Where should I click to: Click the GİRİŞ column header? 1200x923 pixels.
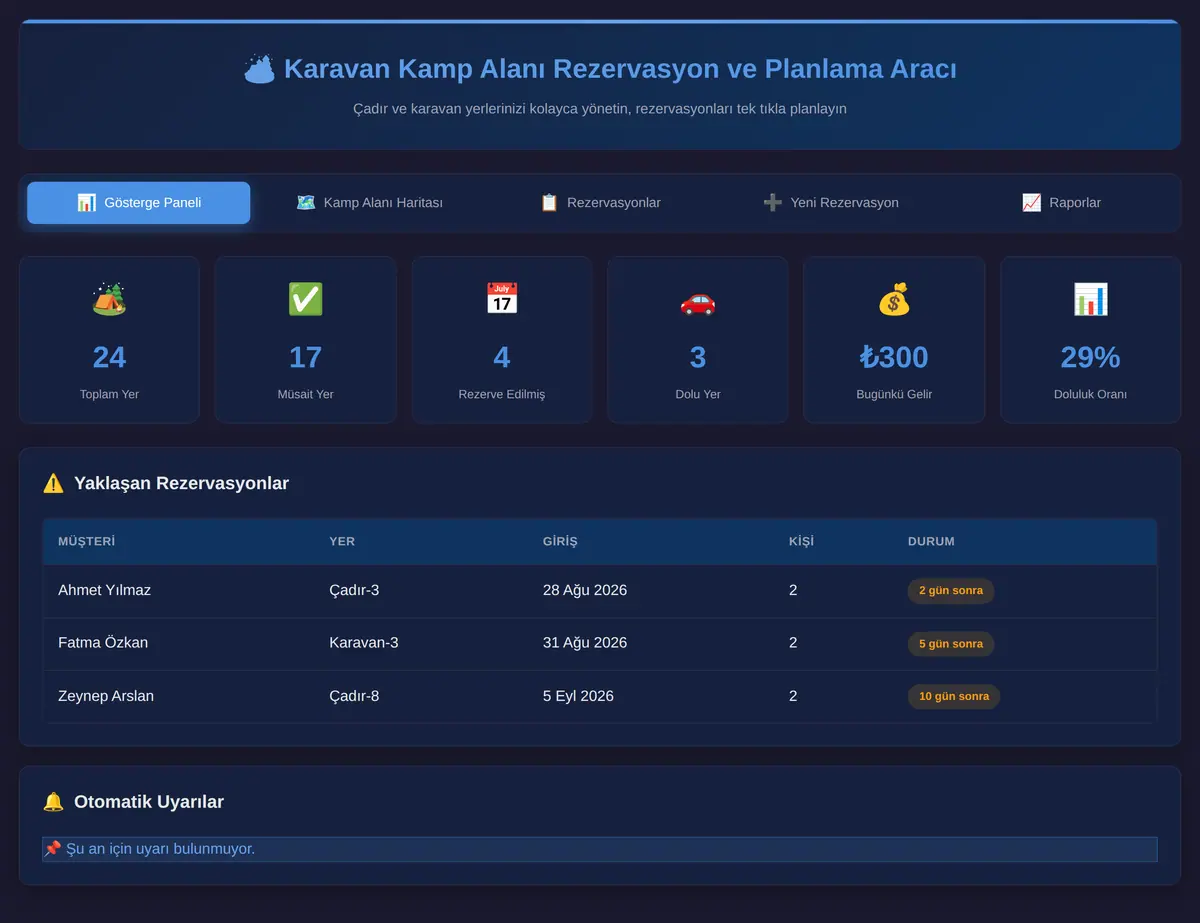(x=560, y=542)
